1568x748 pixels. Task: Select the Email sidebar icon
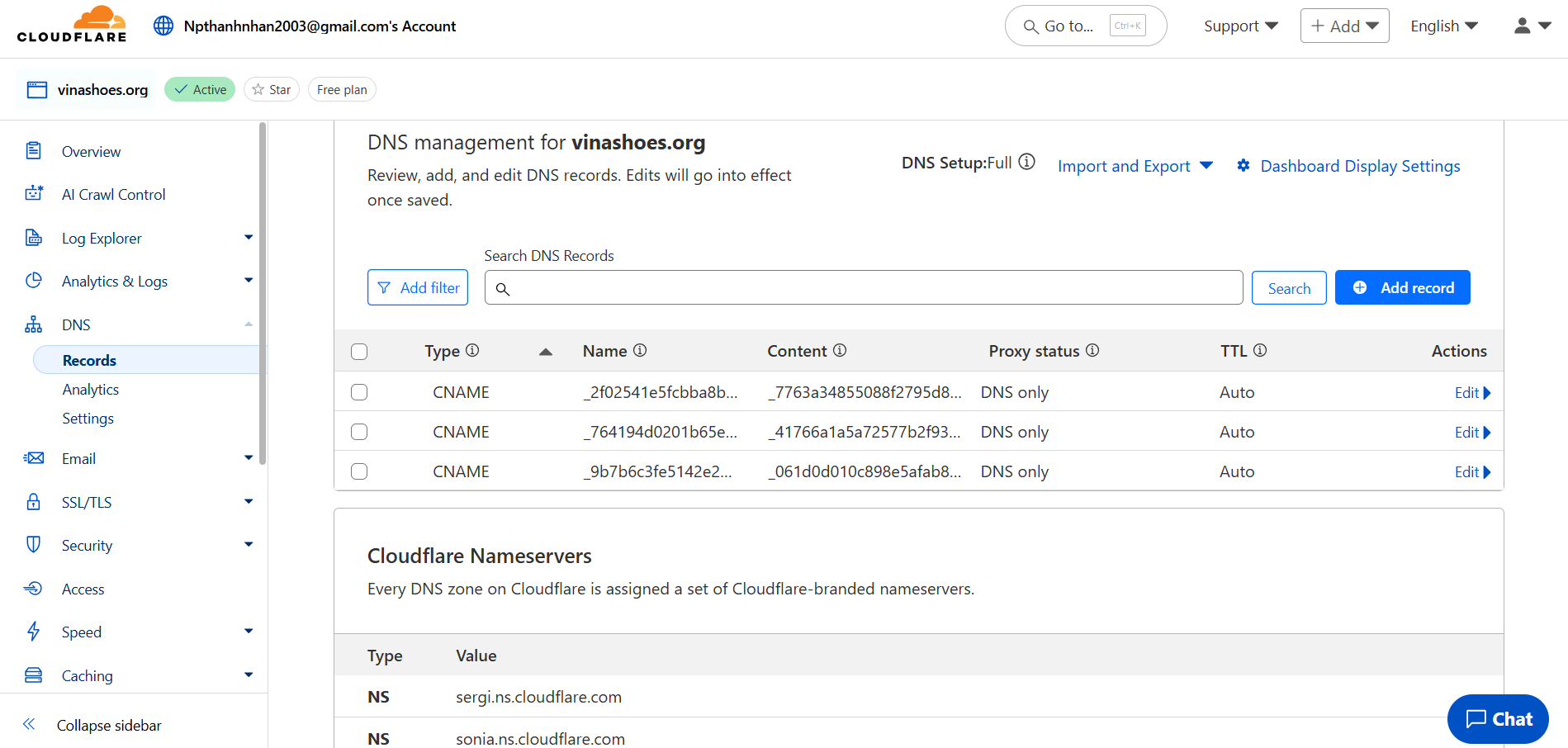pos(34,457)
